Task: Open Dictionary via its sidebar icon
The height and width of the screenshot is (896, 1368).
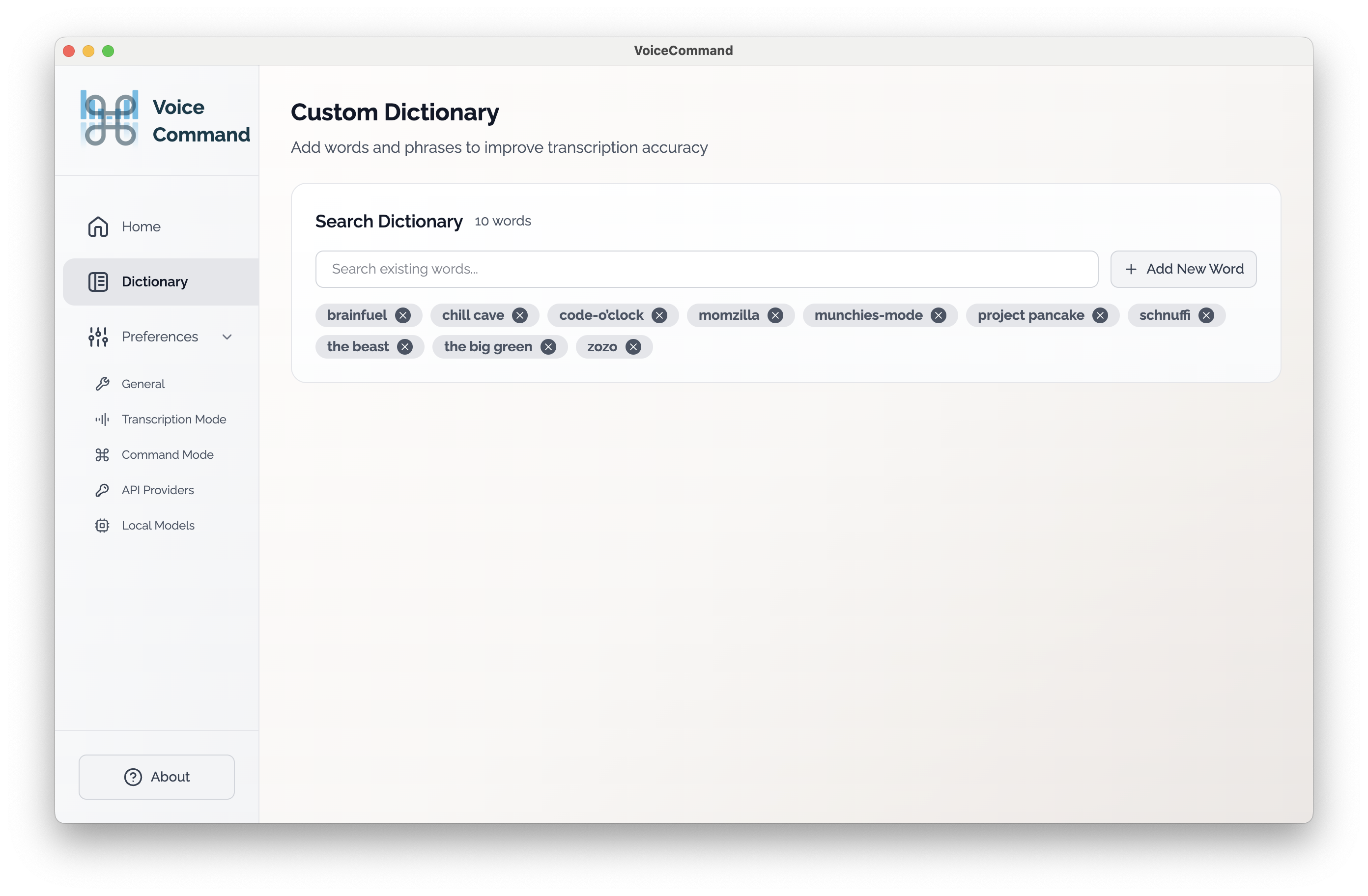Action: [98, 281]
